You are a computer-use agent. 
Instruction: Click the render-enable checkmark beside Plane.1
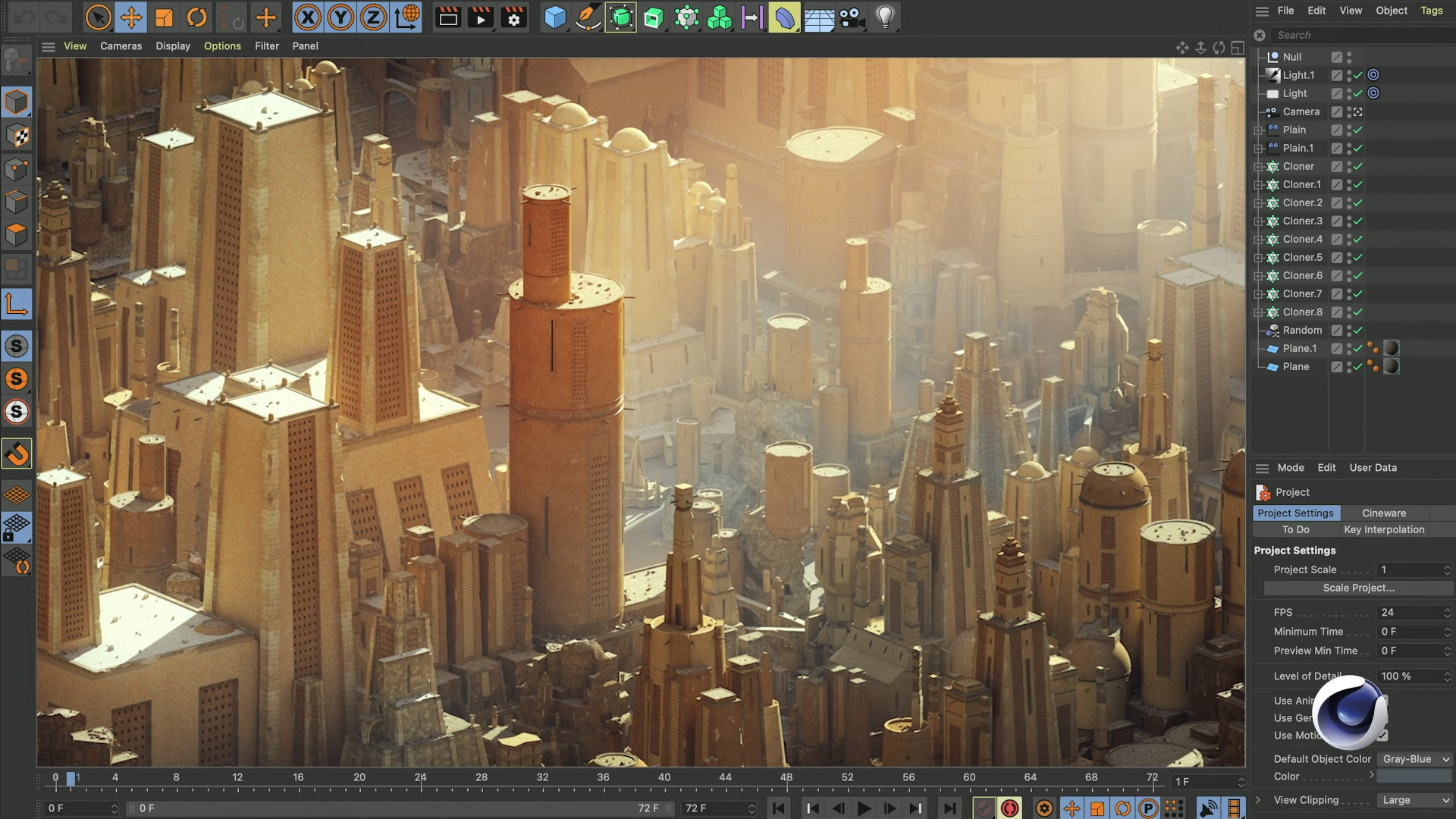click(x=1358, y=348)
